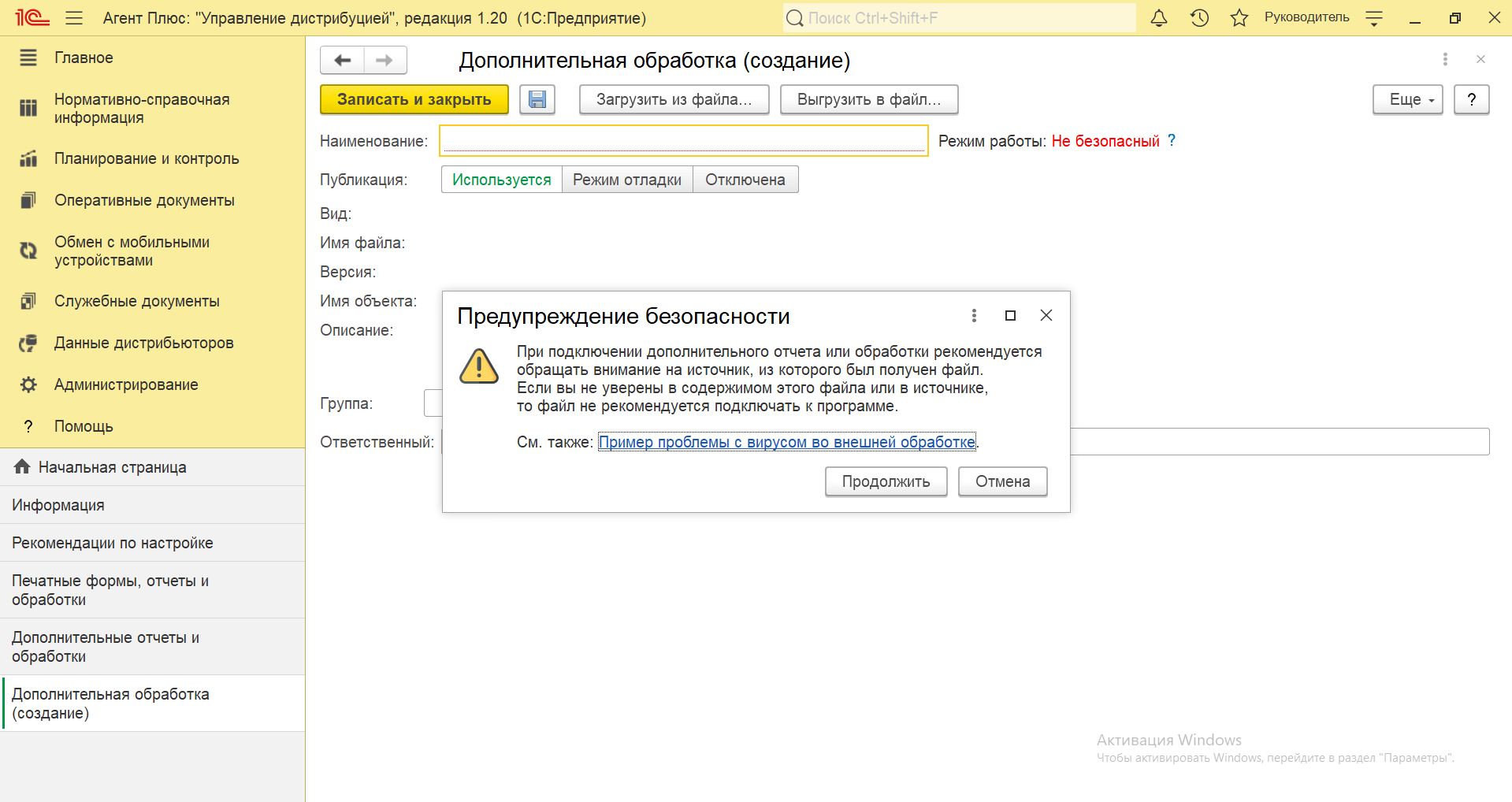Click the 'Наименование' input field
The height and width of the screenshot is (802, 1512).
pyautogui.click(x=682, y=141)
